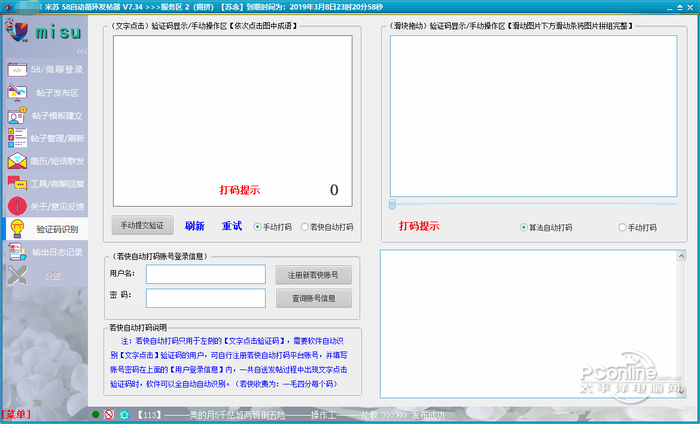Click the 注册新若快账号 button
Image resolution: width=700 pixels, height=424 pixels.
tap(313, 275)
